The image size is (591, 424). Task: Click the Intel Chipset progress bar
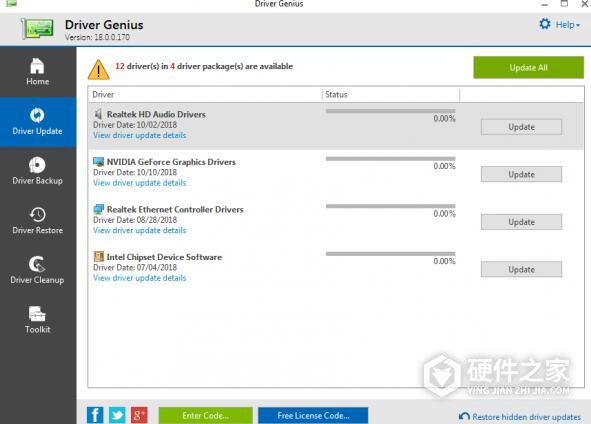(x=390, y=254)
